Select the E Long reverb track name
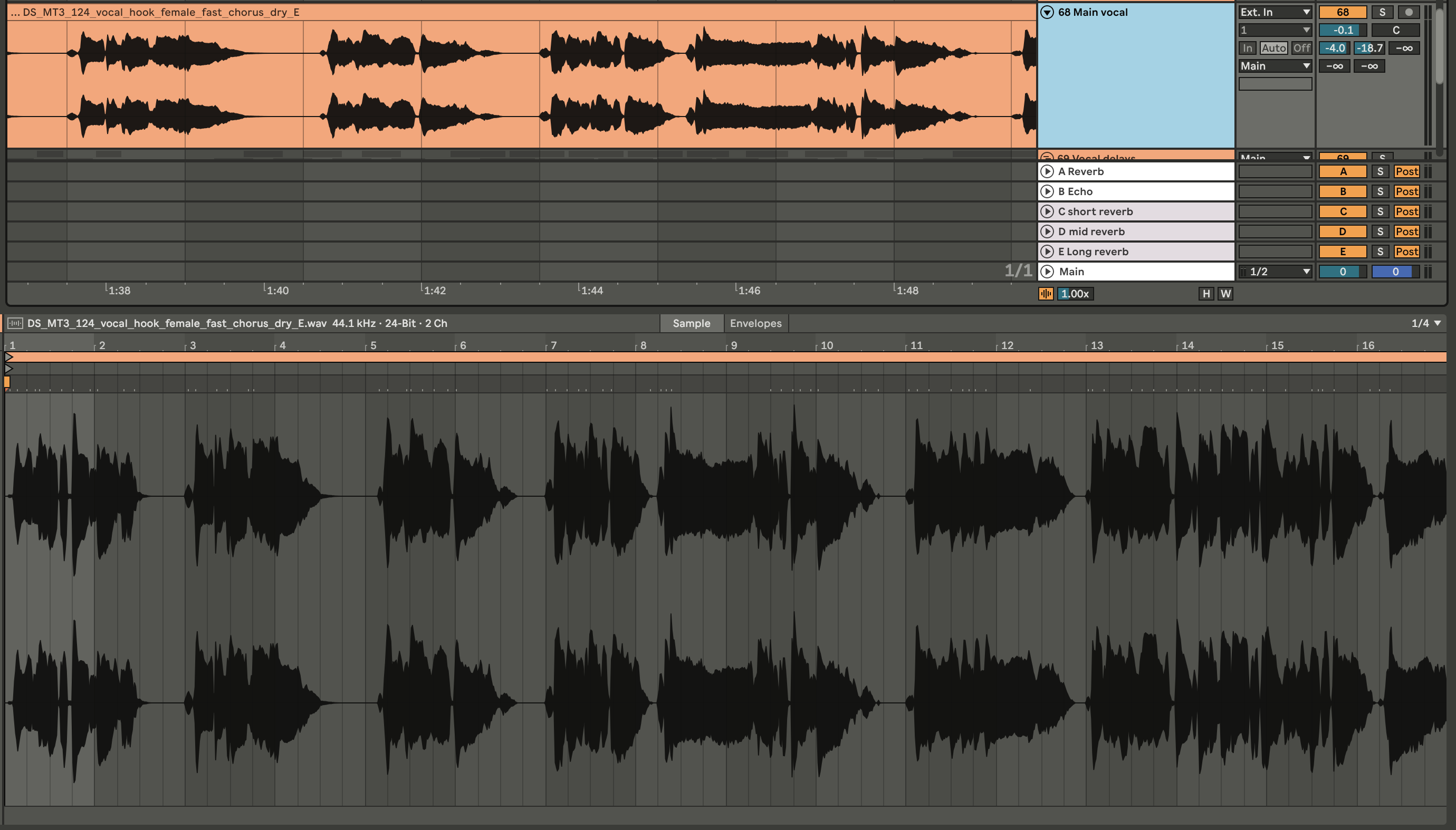The image size is (1456, 830). pyautogui.click(x=1093, y=252)
